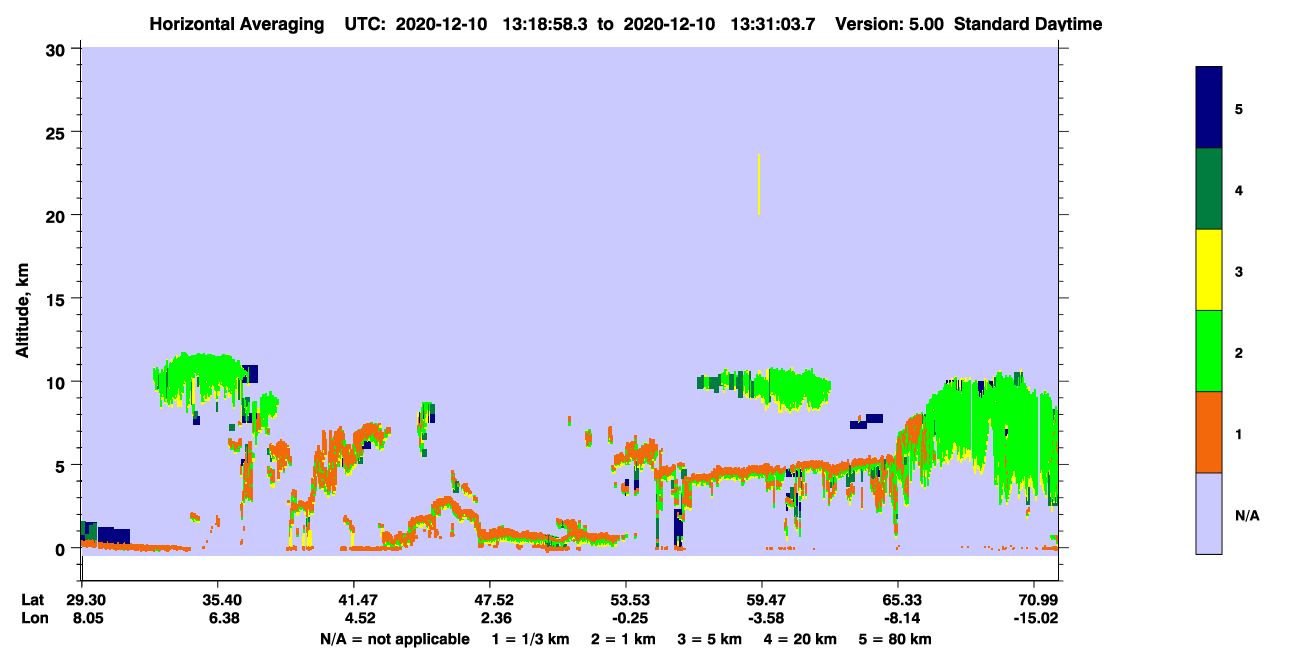The width and height of the screenshot is (1300, 667).
Task: Click '4 = 20 km' legend note
Action: point(800,639)
